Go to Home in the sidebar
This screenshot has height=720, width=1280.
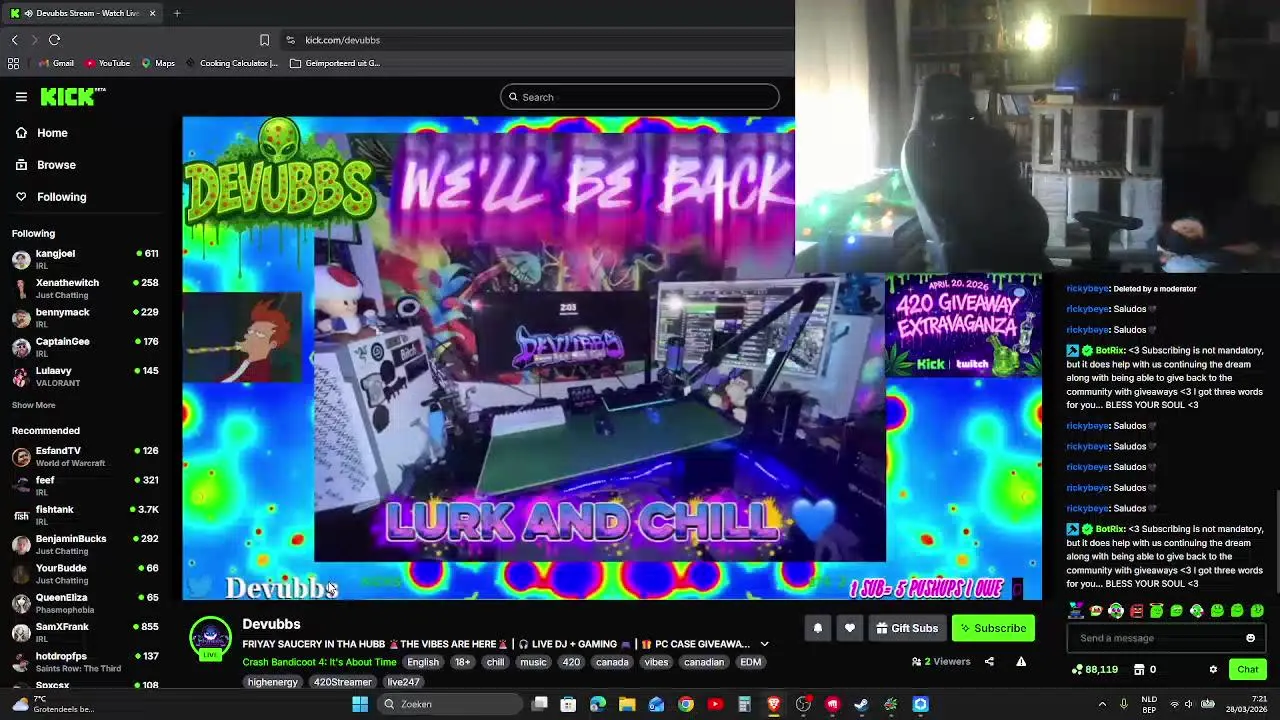click(85, 133)
